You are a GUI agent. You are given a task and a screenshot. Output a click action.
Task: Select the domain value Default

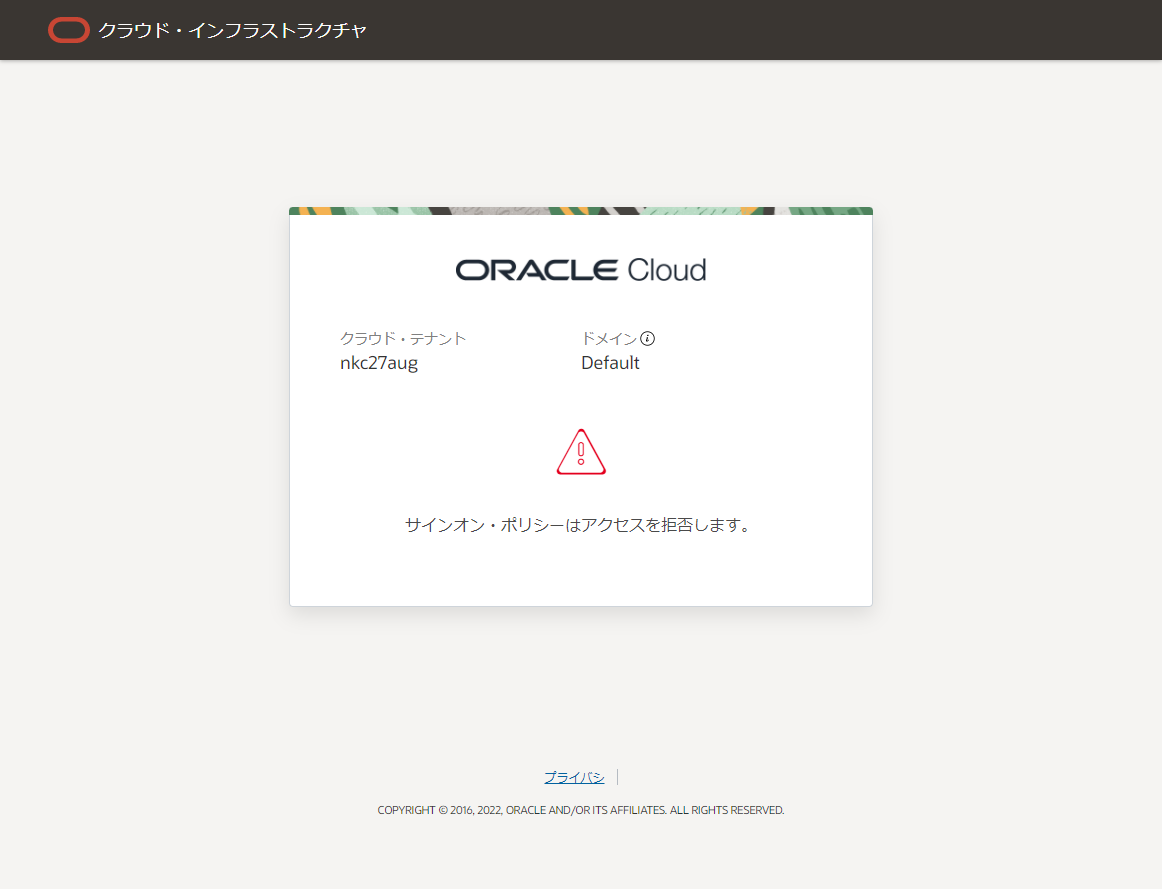(610, 363)
